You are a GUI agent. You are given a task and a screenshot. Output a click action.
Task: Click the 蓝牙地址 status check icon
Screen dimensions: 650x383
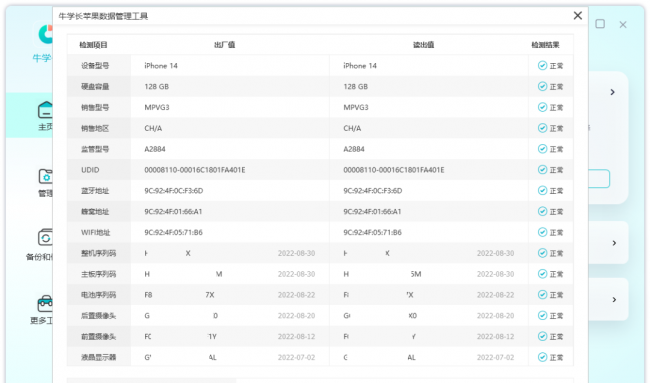(542, 190)
